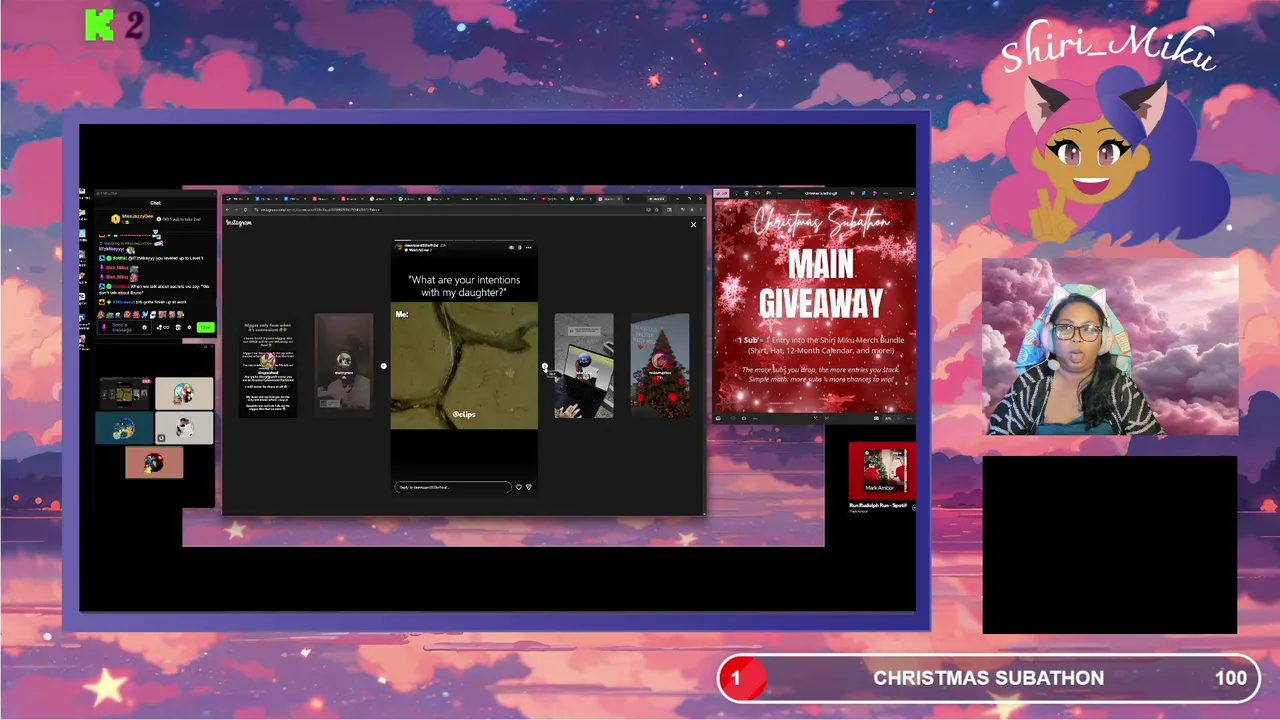1280x720 pixels.
Task: Go to the previous story arrow
Action: (383, 366)
